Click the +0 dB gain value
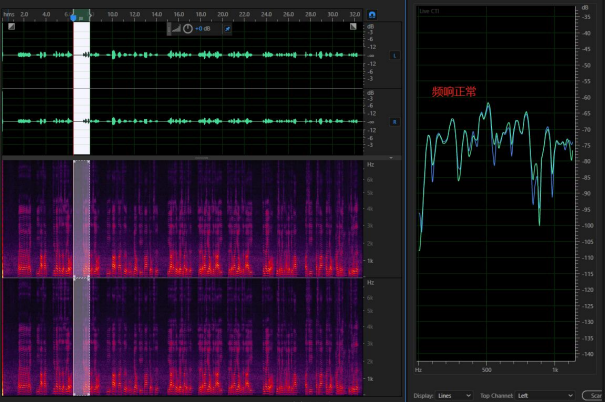The image size is (605, 402). tap(203, 29)
